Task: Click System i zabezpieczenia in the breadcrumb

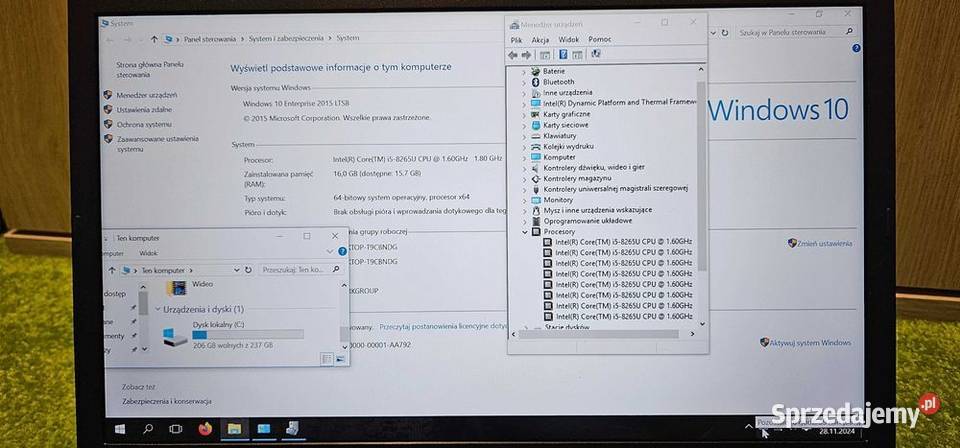Action: tap(285, 38)
